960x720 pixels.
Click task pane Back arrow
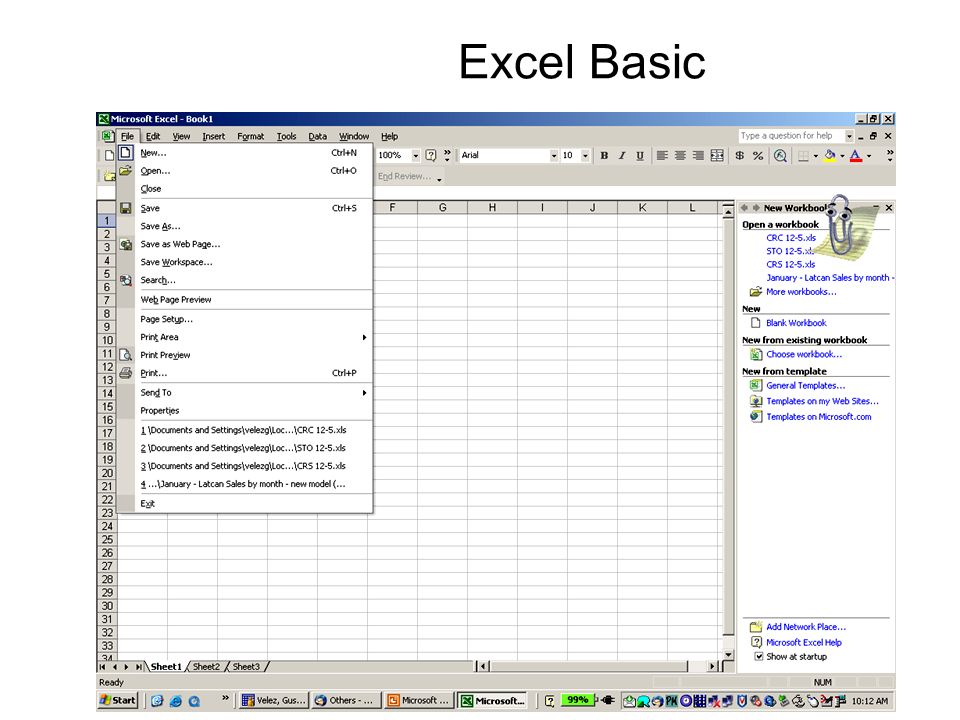[745, 208]
